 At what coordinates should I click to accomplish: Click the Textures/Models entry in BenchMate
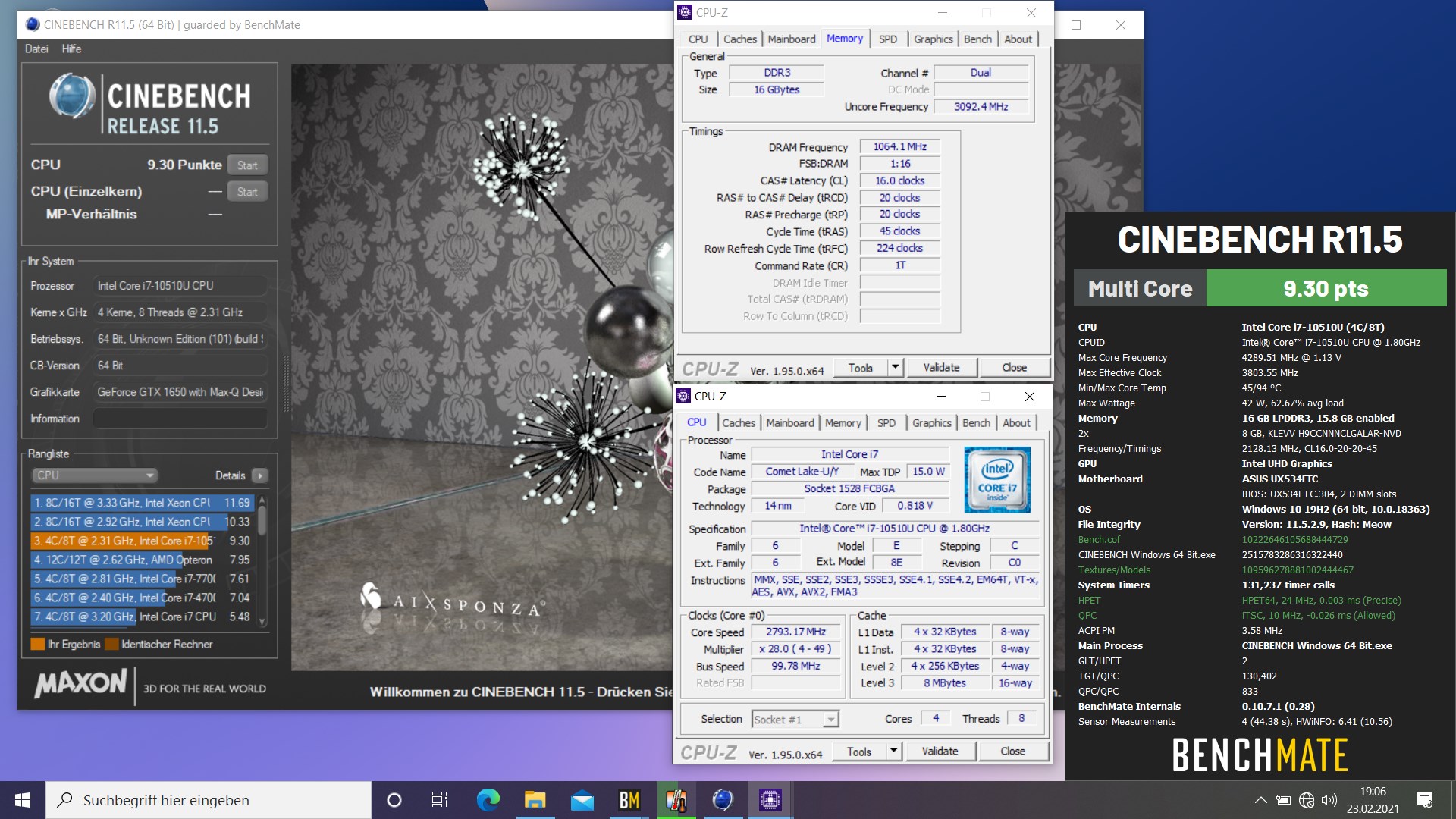click(1114, 570)
